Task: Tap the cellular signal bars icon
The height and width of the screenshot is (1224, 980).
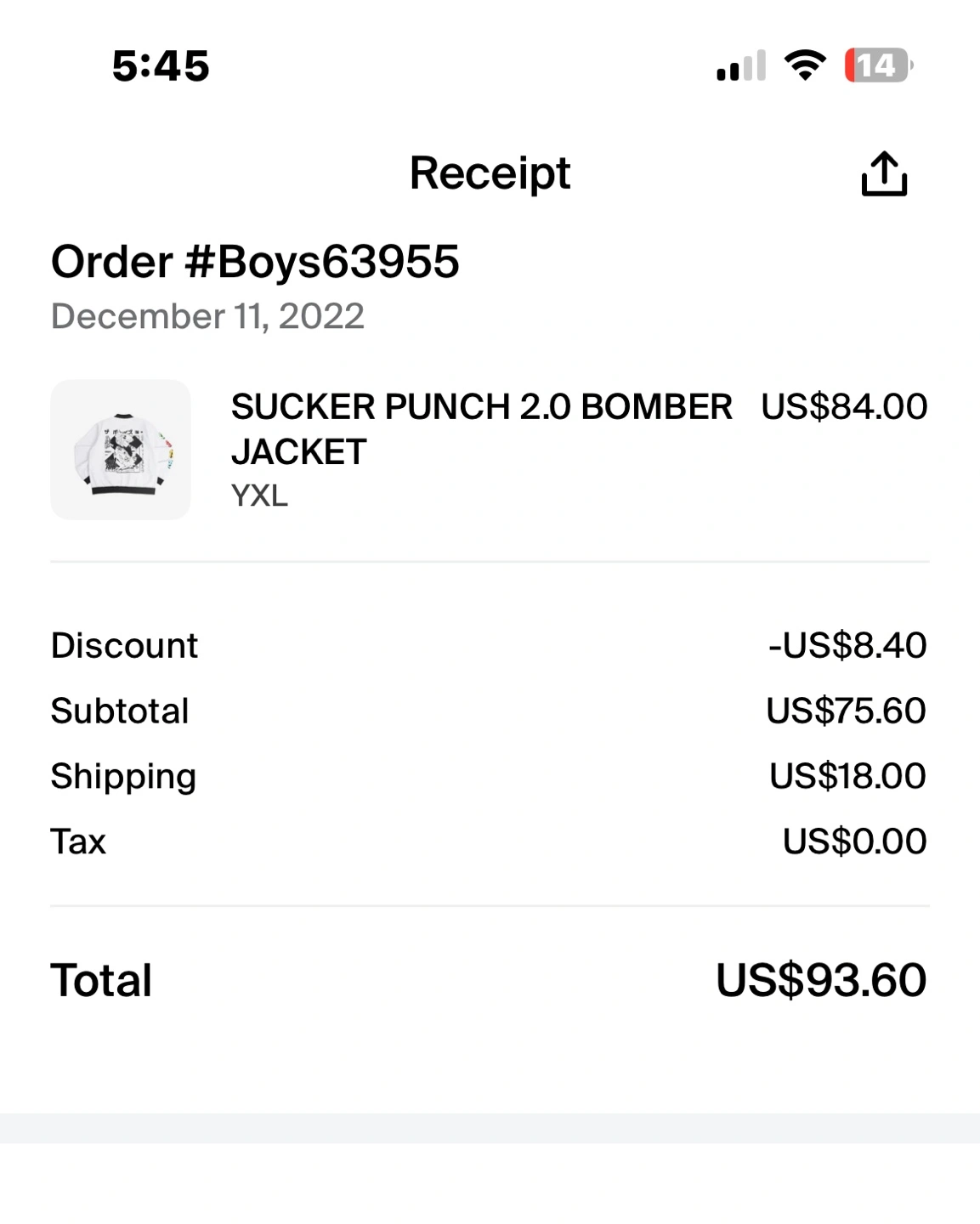Action: 741,66
